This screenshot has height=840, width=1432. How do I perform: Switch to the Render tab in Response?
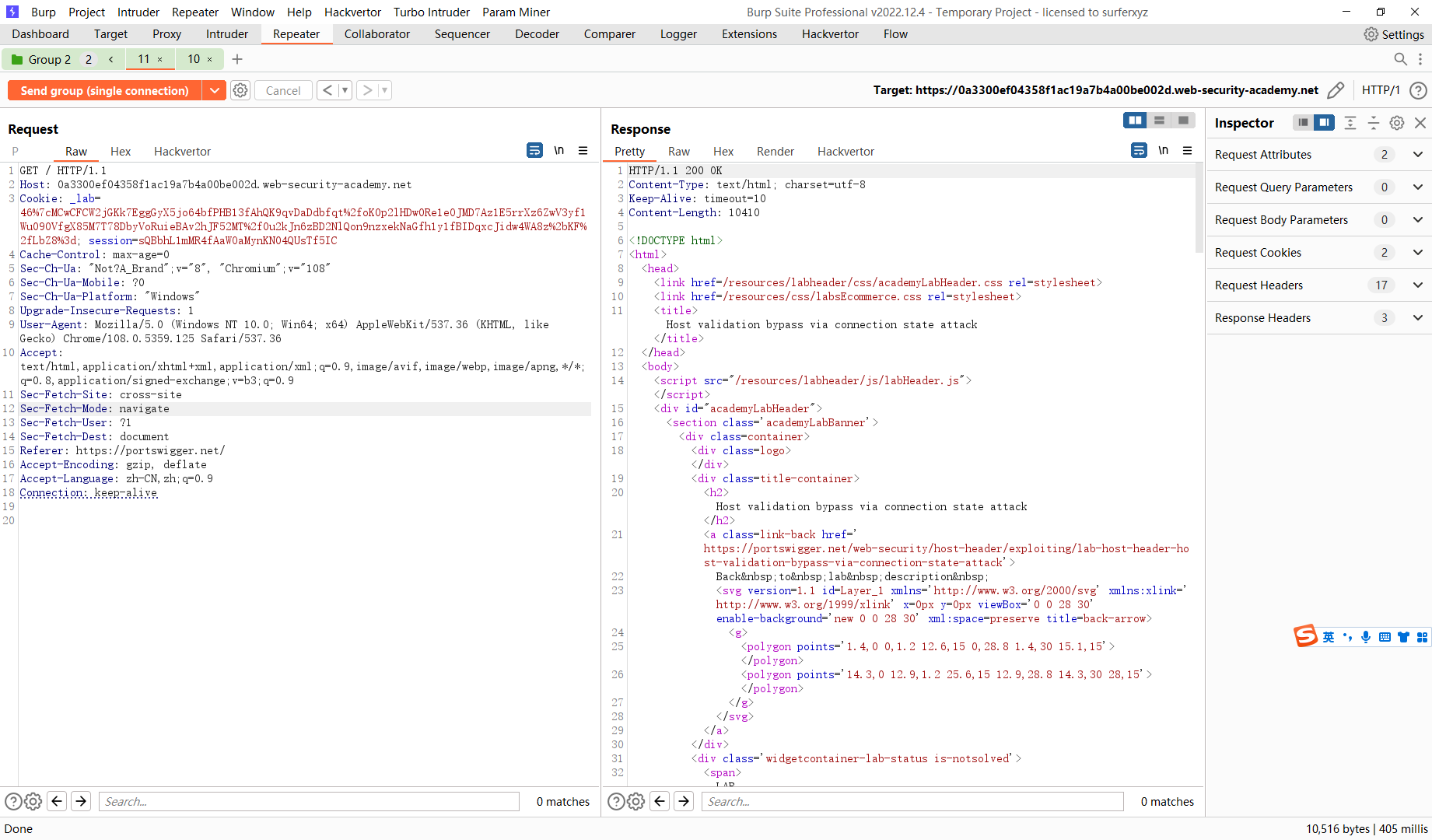pos(775,151)
